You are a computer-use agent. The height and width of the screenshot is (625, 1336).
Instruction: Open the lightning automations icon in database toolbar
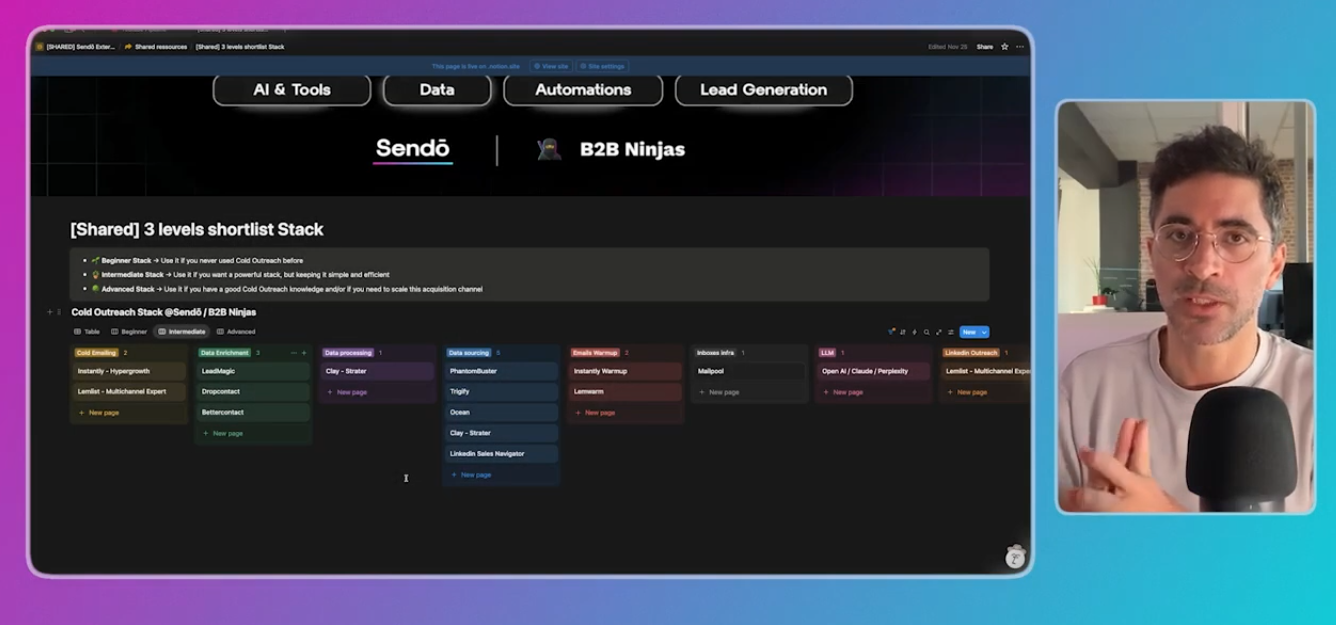click(x=915, y=332)
